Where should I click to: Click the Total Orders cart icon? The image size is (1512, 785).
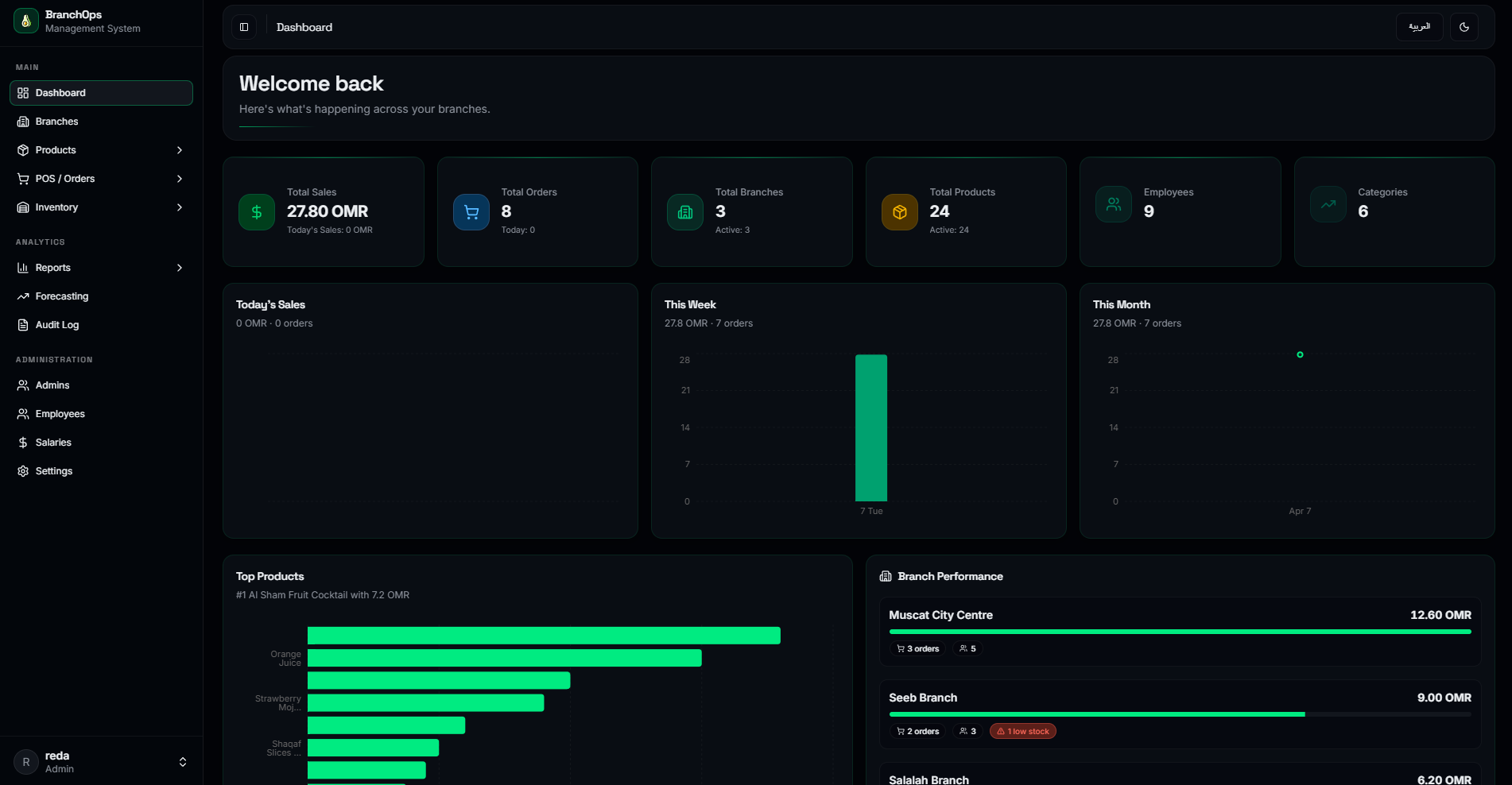(x=471, y=212)
